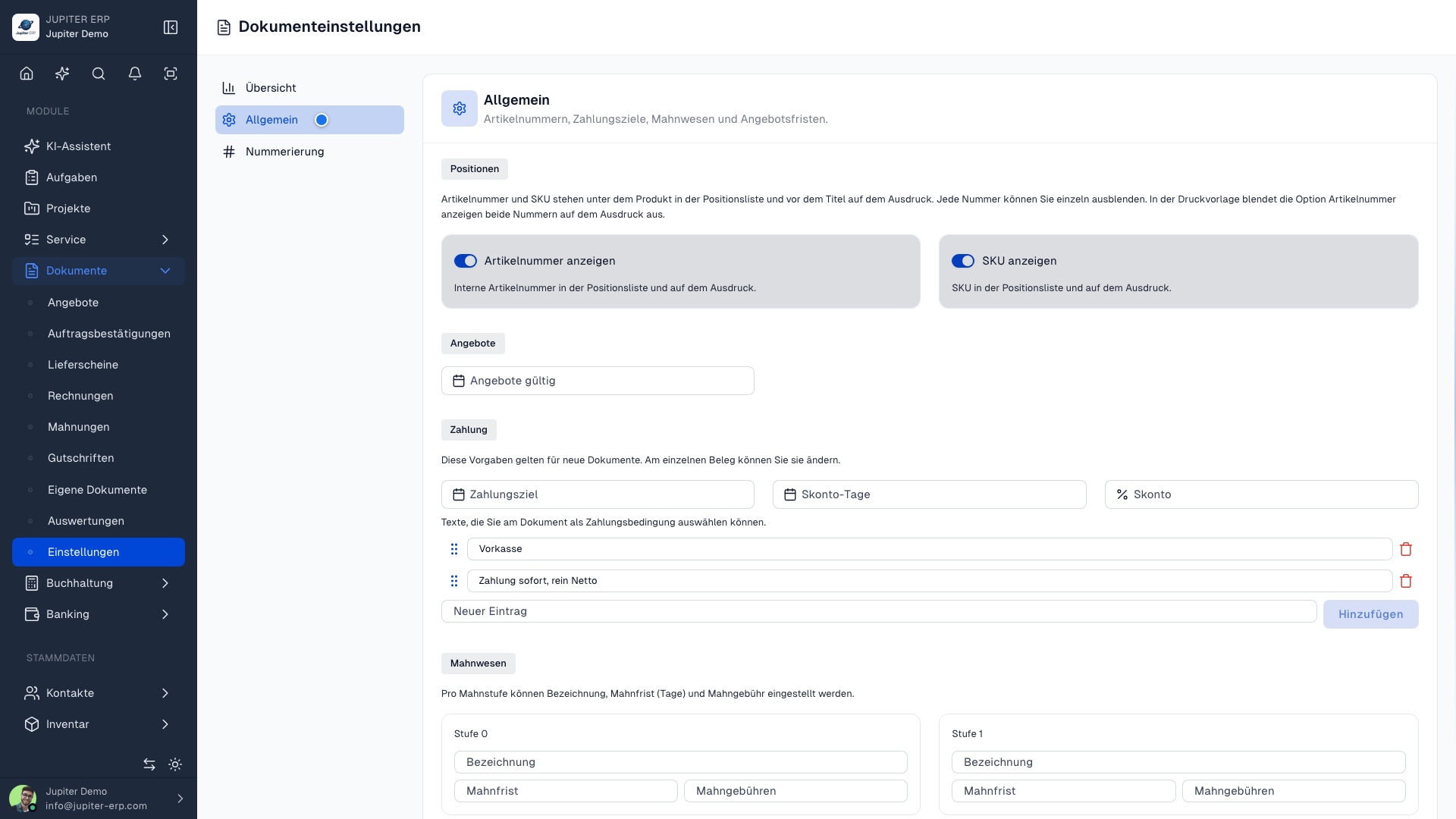This screenshot has height=819, width=1456.
Task: Grab the drag handle of the Vorkasse row
Action: pyautogui.click(x=454, y=549)
